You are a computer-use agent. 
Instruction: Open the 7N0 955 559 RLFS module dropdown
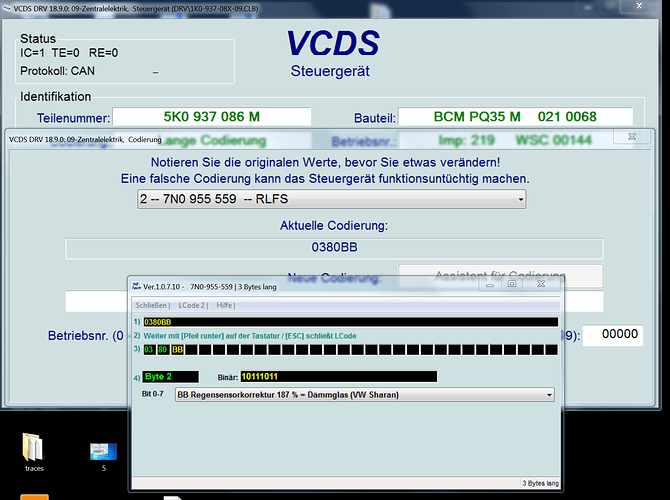click(x=332, y=199)
